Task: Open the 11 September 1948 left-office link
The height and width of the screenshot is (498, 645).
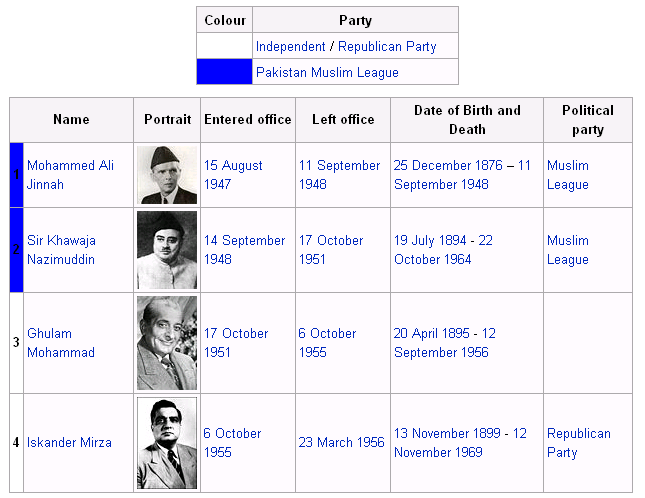Action: [339, 175]
